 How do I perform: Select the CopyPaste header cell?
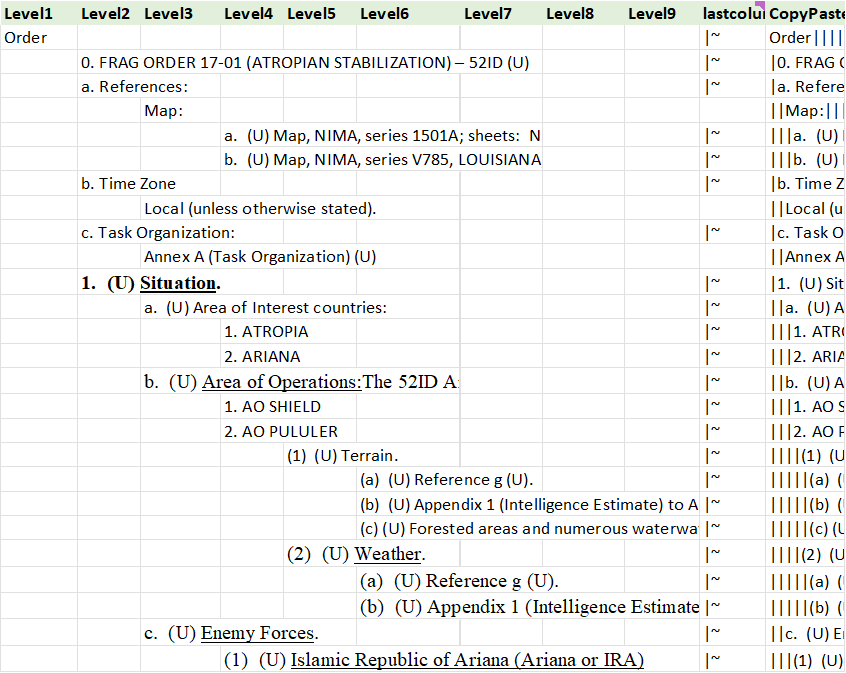806,13
